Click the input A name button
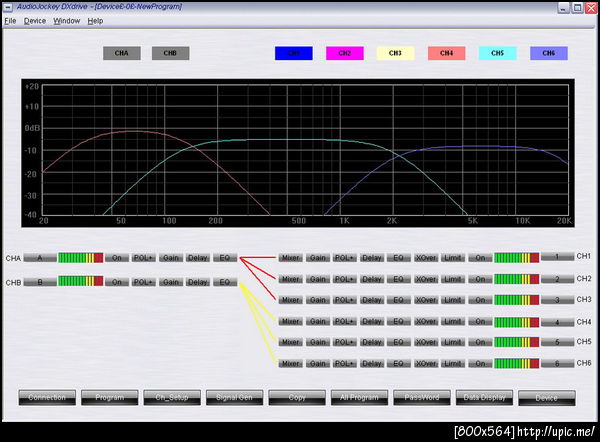Screen dimensions: 600x442 (x=40, y=258)
